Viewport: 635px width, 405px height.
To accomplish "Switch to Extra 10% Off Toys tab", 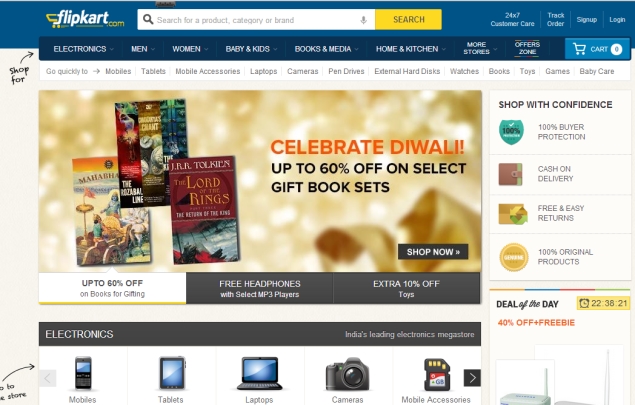I will 407,289.
